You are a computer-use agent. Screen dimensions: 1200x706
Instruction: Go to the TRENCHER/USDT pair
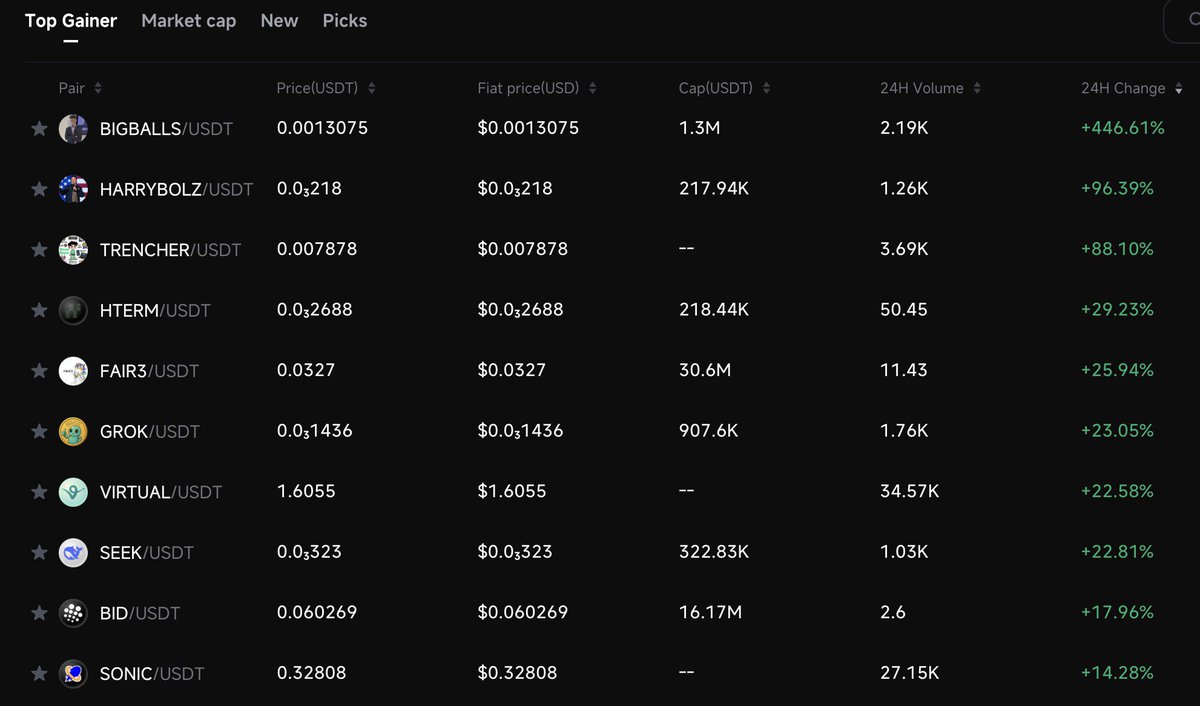coord(170,250)
